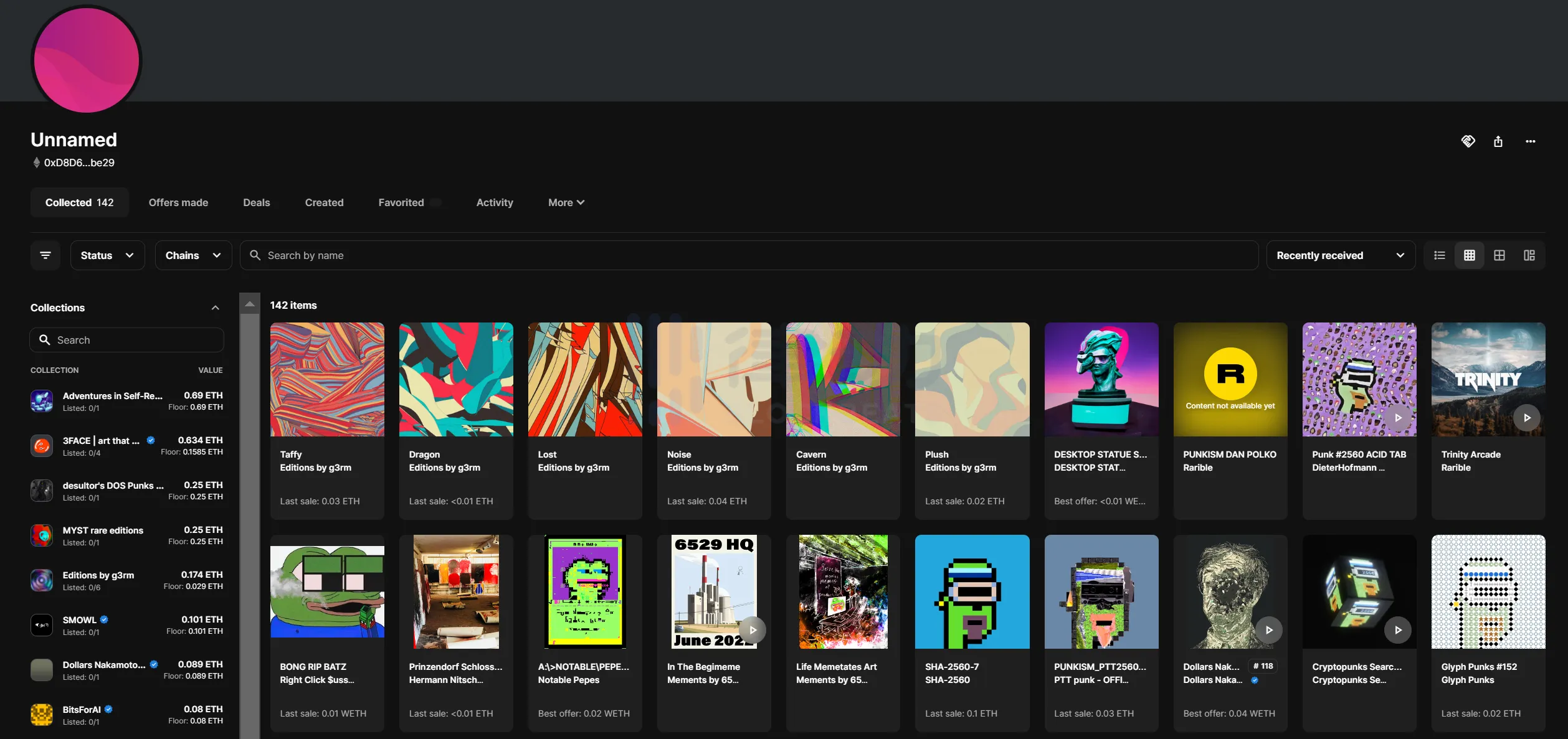Open the Offers made tab

[x=178, y=202]
